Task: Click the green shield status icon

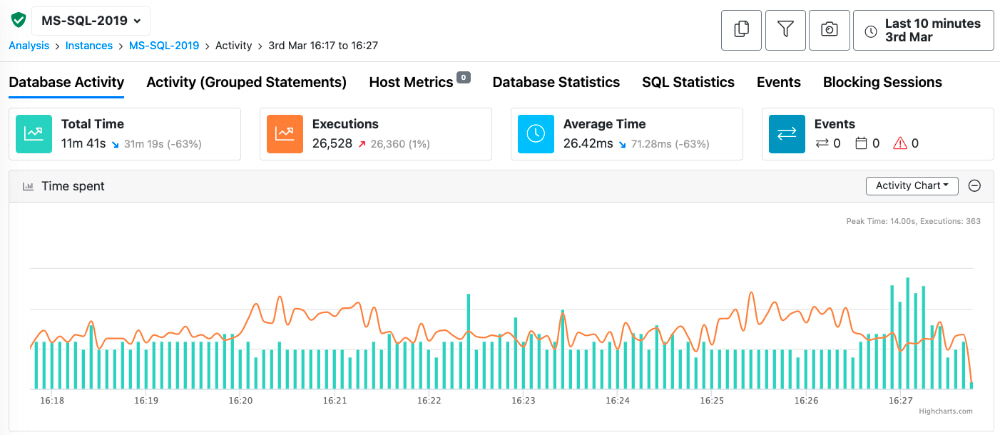Action: click(x=18, y=20)
